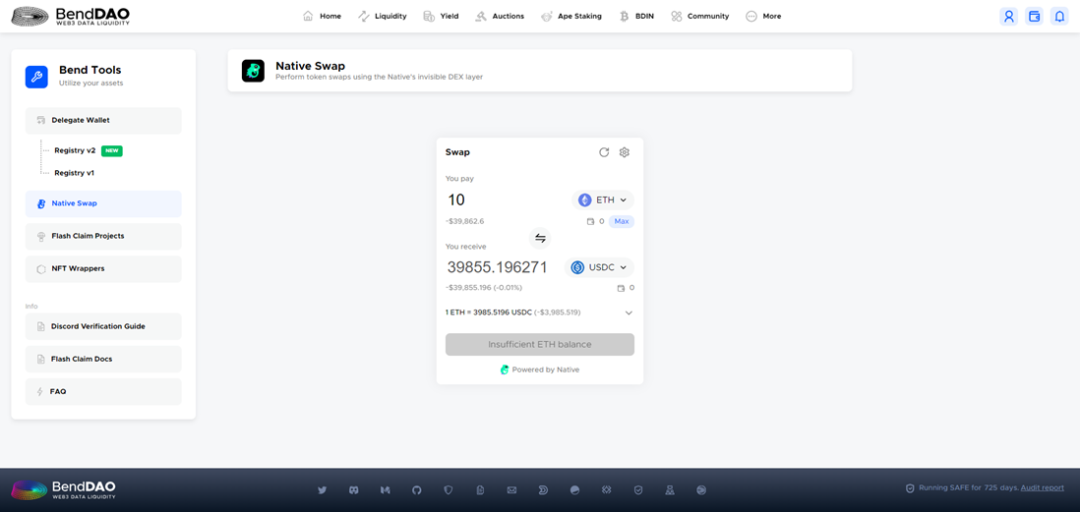The width and height of the screenshot is (1080, 512).
Task: Open notifications bell icon
Action: pos(1059,16)
